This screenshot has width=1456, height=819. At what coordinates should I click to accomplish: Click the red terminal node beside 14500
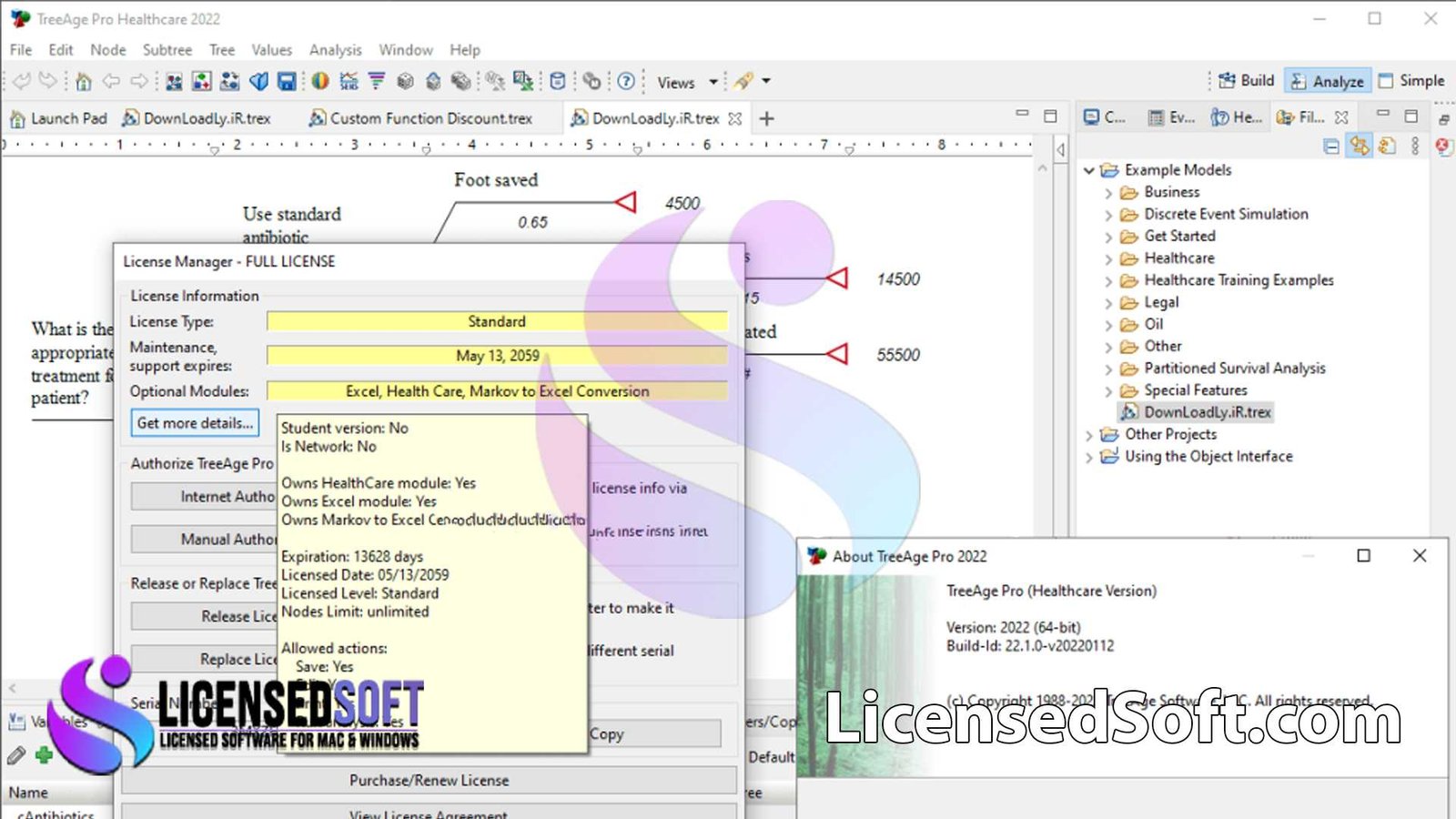pyautogui.click(x=837, y=278)
